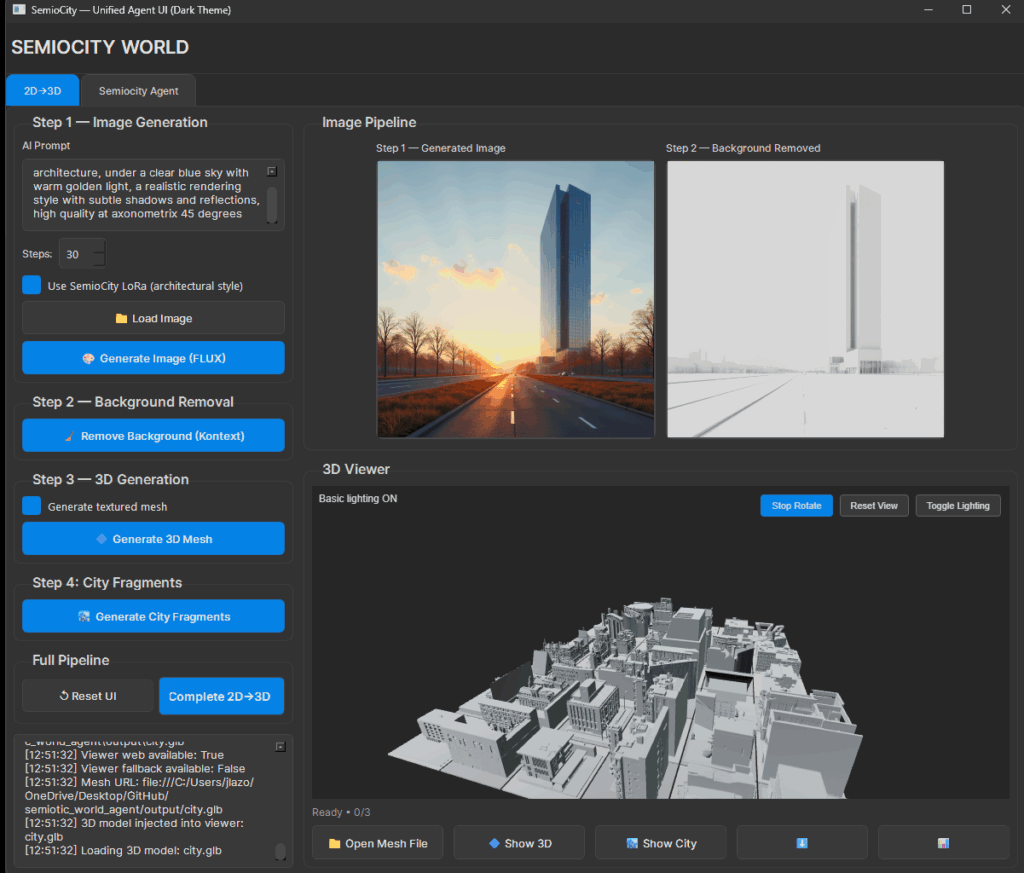This screenshot has height=873, width=1024.
Task: Toggle Use SemioCity LoRa checkbox
Action: point(32,285)
